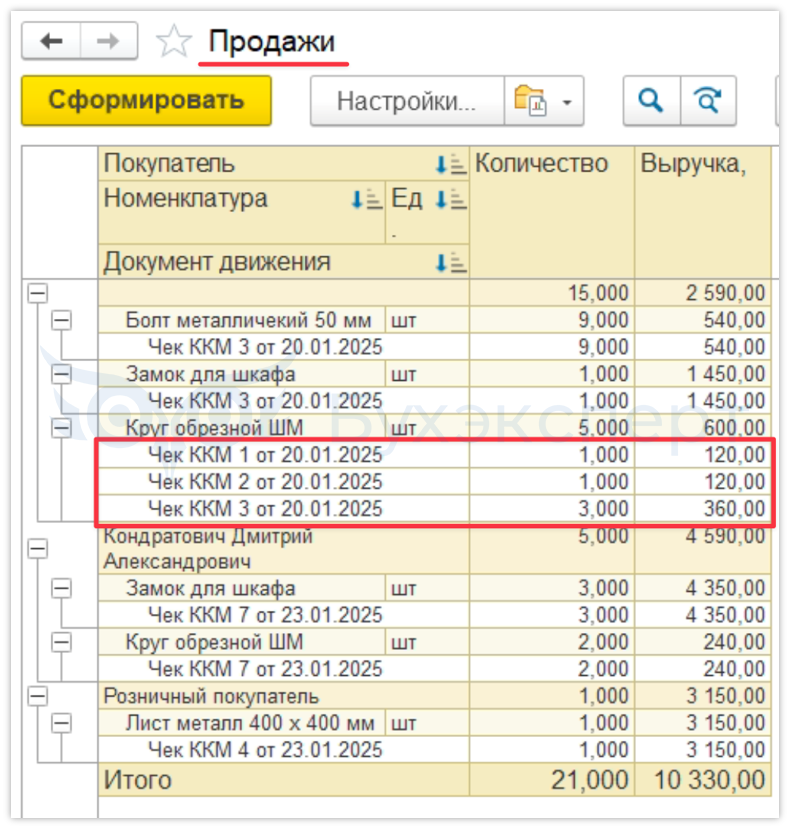Click the Продажи report title

(x=272, y=41)
